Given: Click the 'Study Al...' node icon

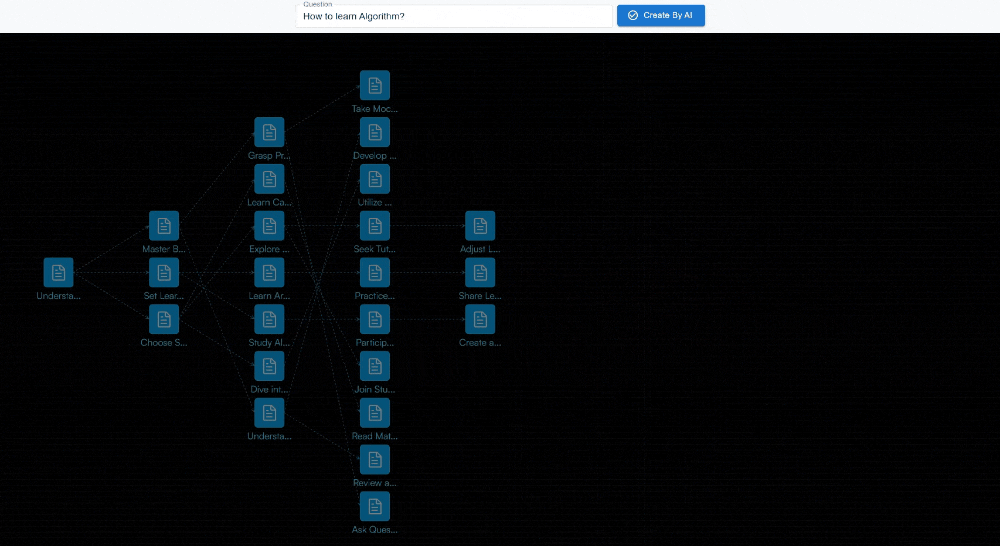Looking at the screenshot, I should (269, 319).
